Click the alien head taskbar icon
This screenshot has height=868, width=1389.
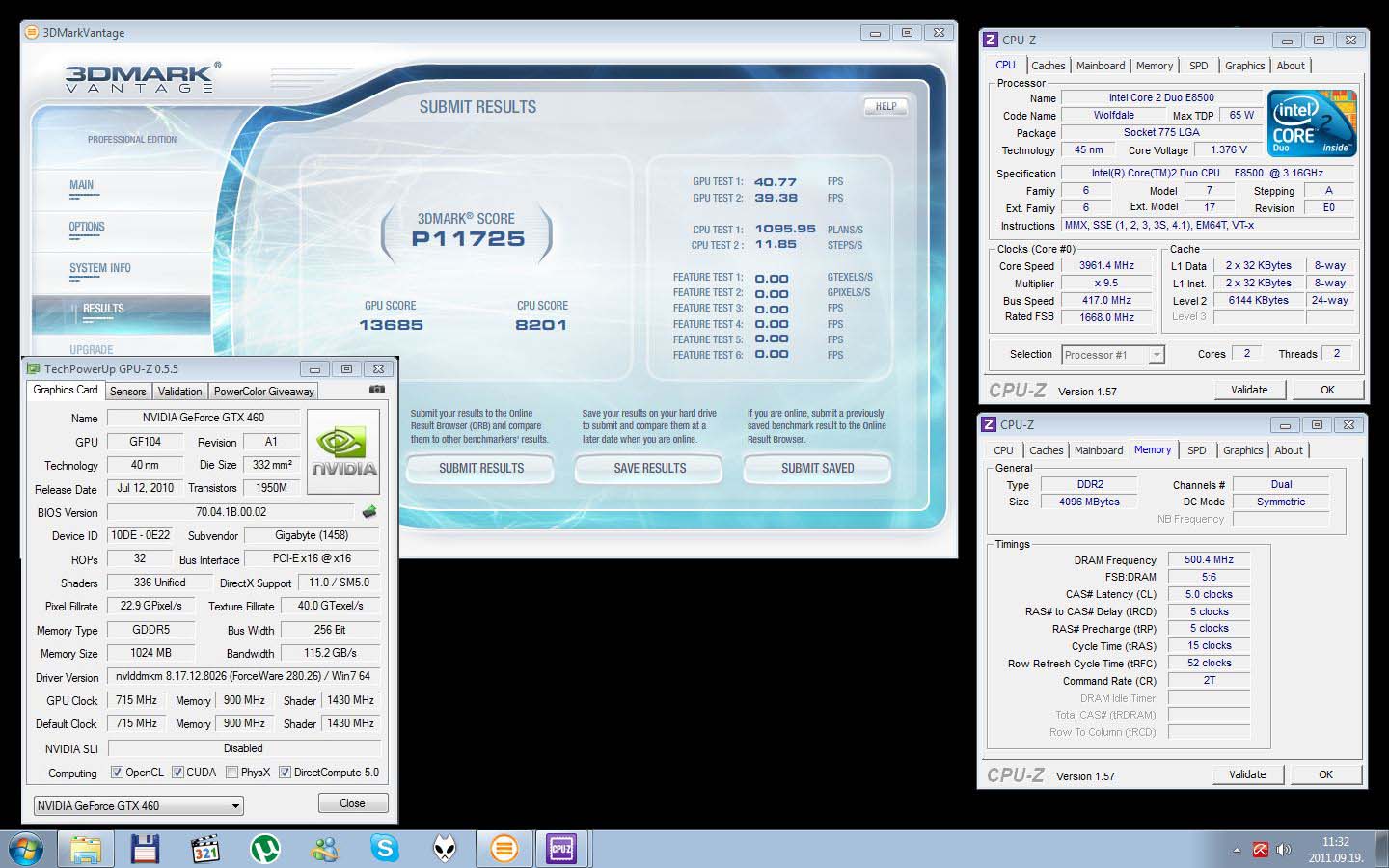(445, 849)
